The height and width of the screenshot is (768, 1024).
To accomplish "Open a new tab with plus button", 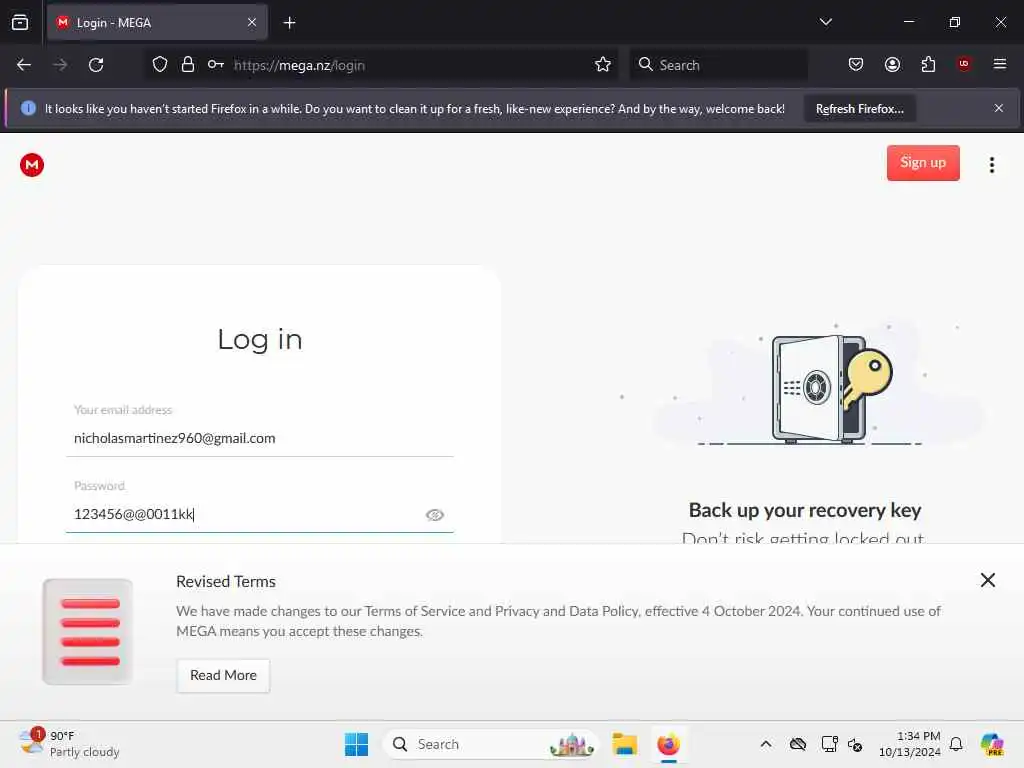I will click(289, 23).
